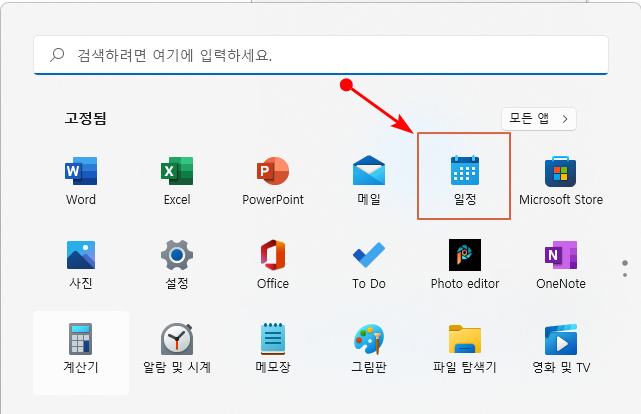
Task: Launch Photo editor
Action: tap(465, 265)
